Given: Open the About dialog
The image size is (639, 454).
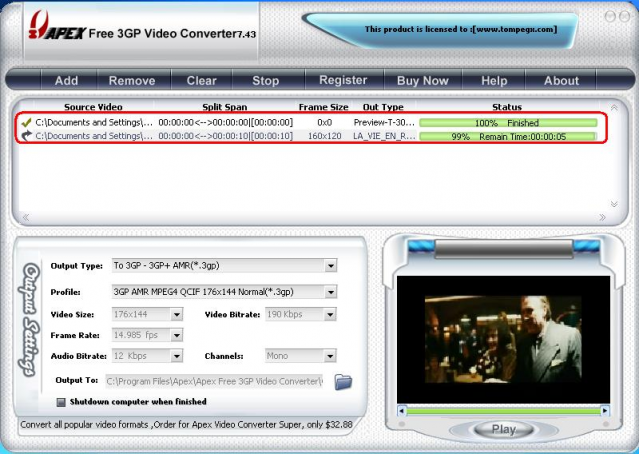Looking at the screenshot, I should (561, 80).
